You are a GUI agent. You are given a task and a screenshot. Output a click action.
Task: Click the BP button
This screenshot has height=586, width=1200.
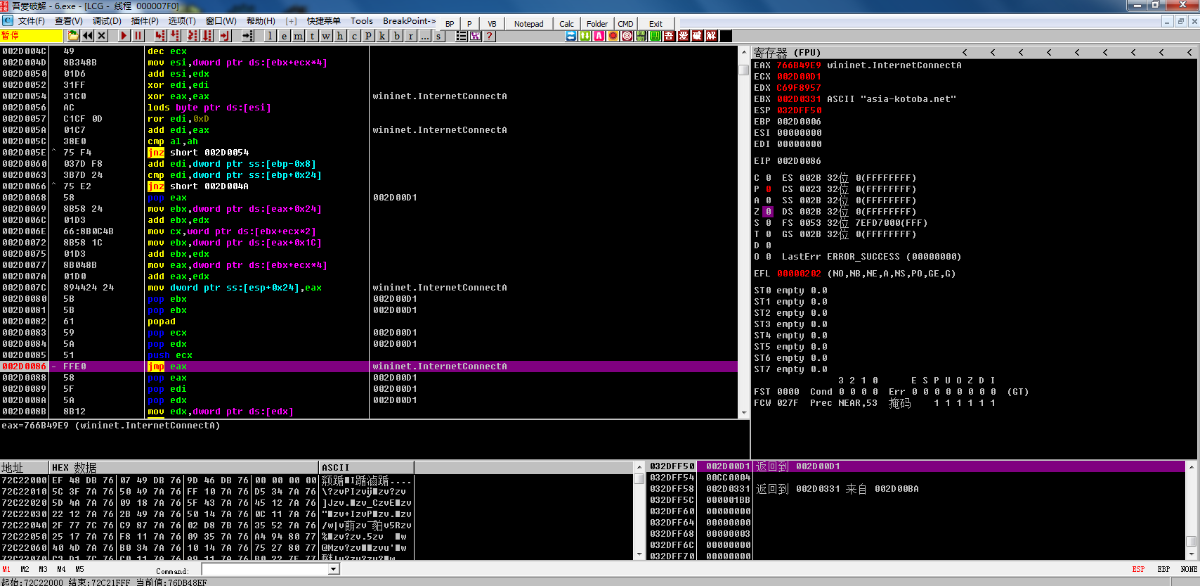(450, 22)
